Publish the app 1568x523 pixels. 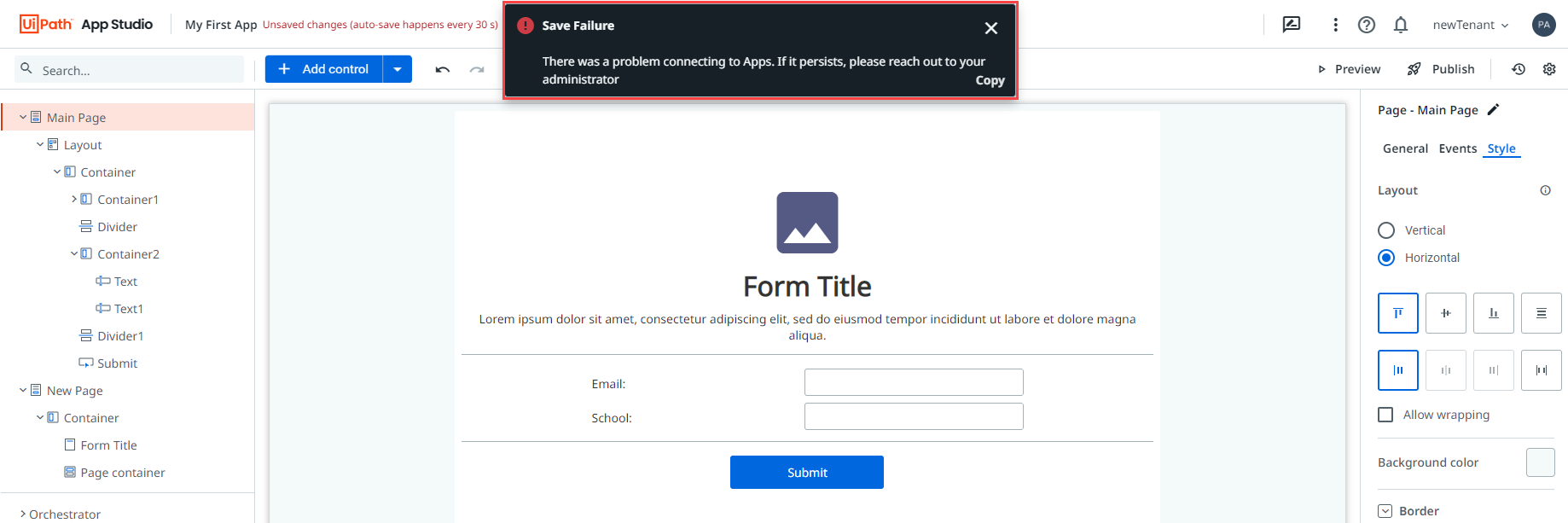1441,69
